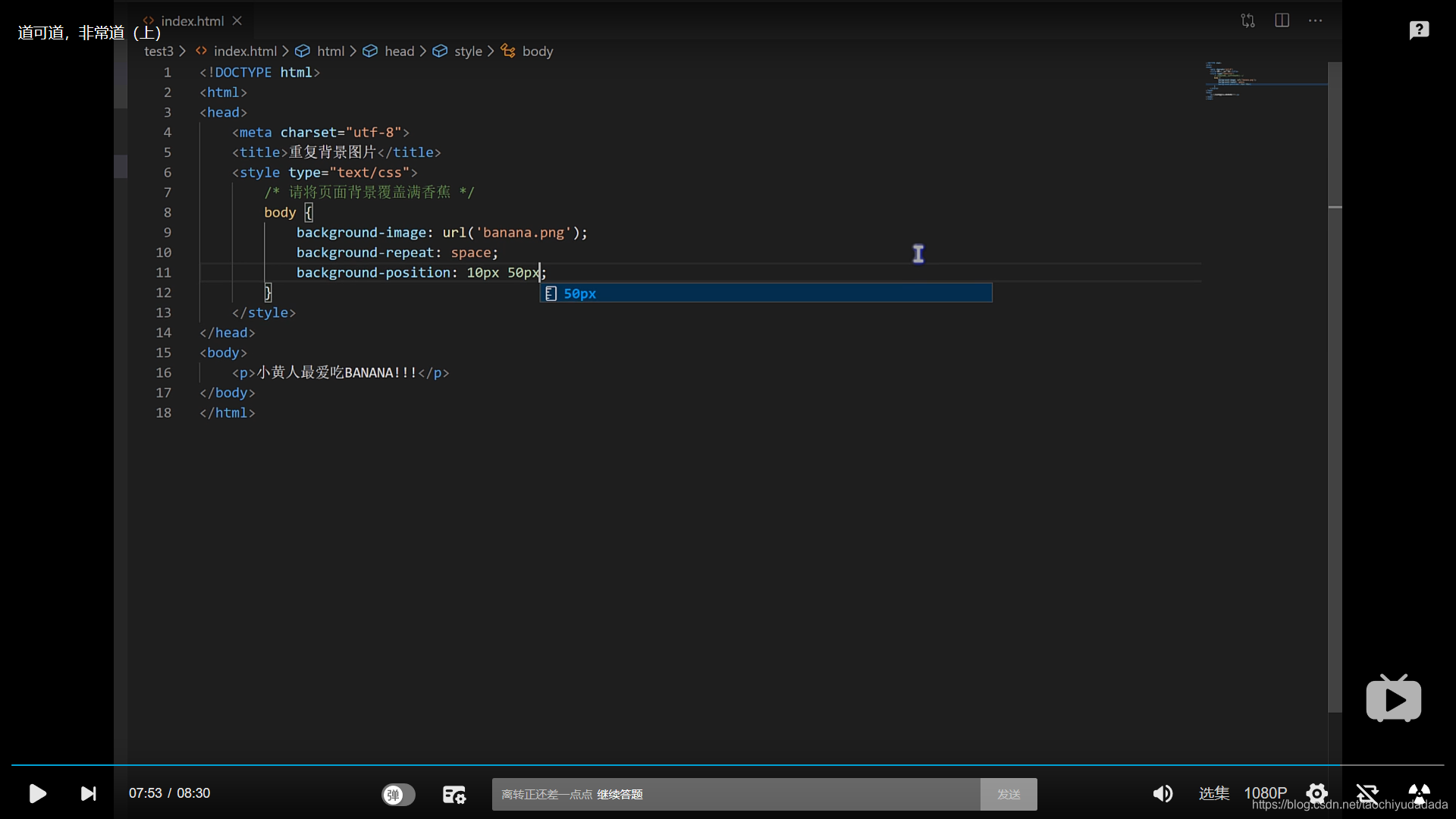1456x819 pixels.
Task: Click the bilibili TV play overlay icon
Action: pos(1393,698)
